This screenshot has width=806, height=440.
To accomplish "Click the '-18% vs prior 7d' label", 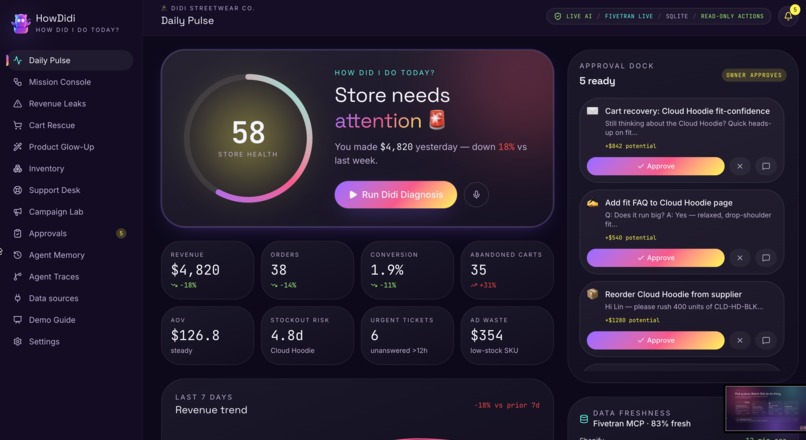I will [x=507, y=405].
